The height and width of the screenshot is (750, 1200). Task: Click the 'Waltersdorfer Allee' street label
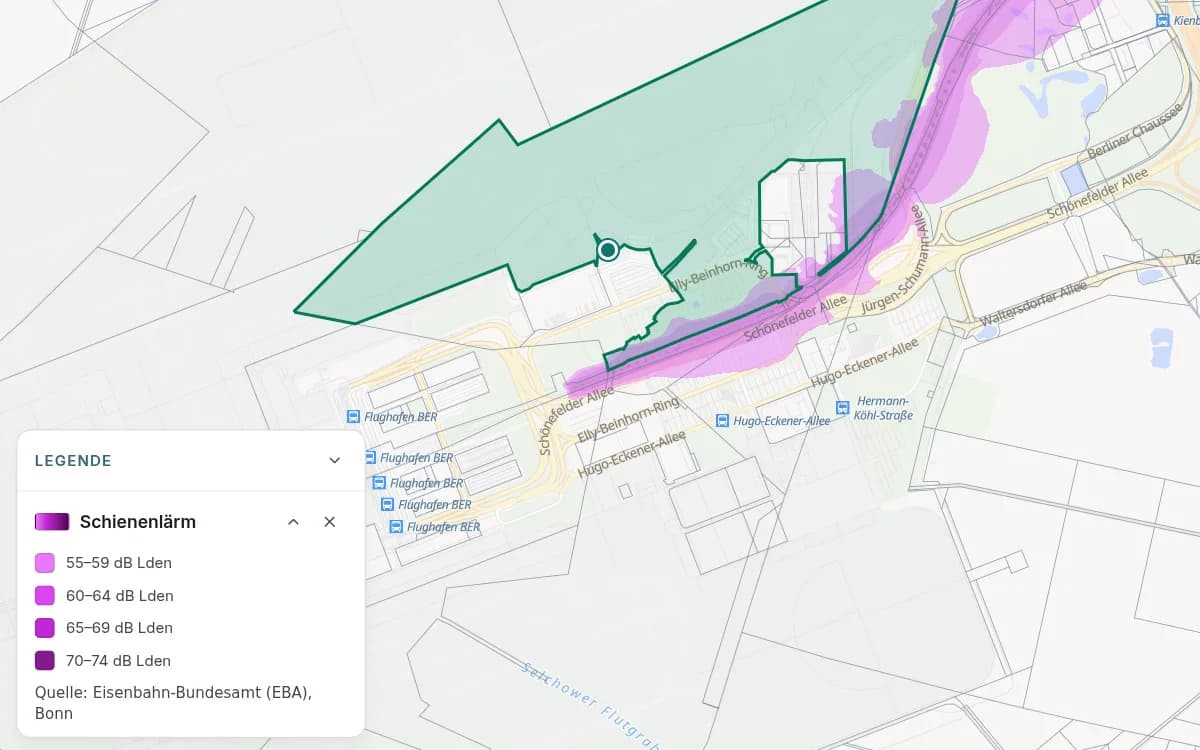click(x=1035, y=303)
